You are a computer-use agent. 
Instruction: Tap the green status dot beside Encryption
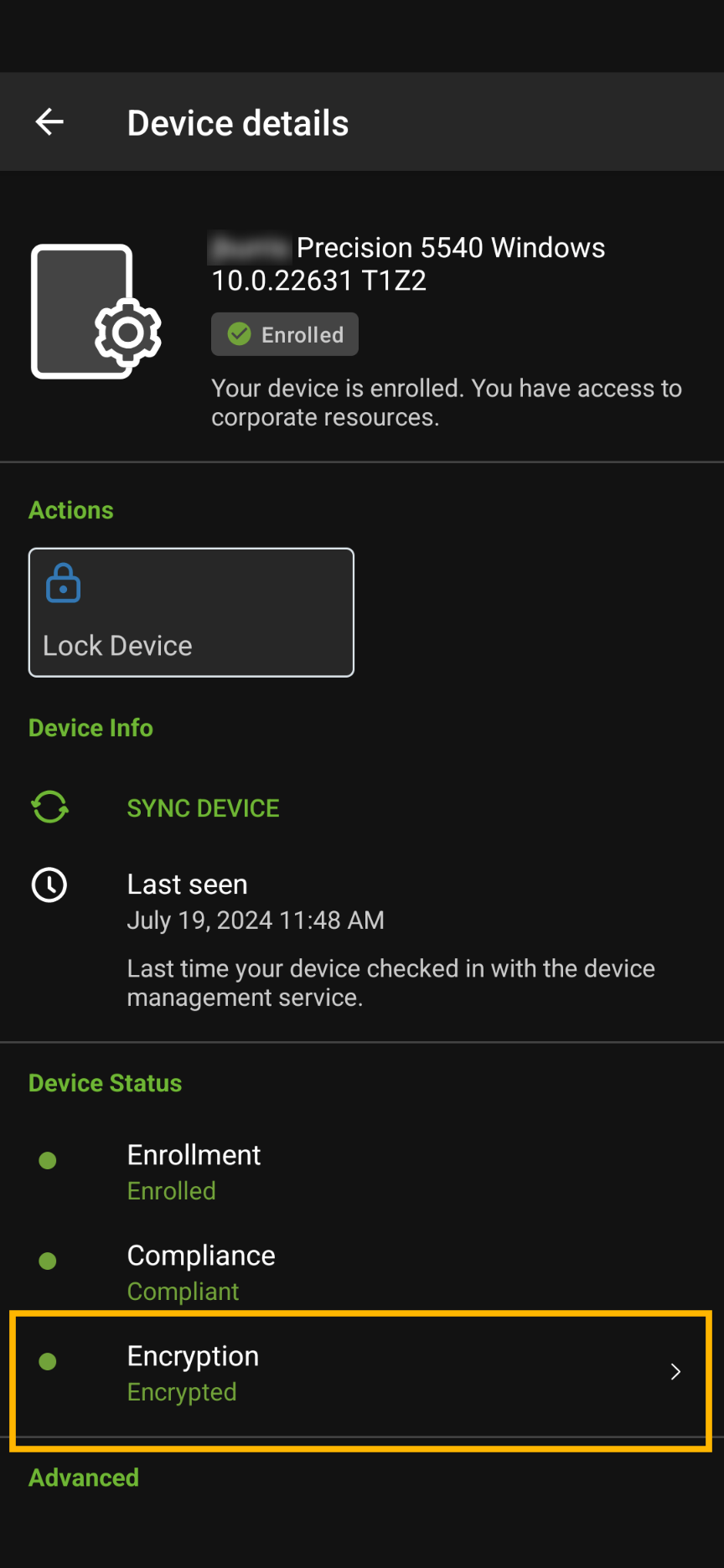(48, 1361)
